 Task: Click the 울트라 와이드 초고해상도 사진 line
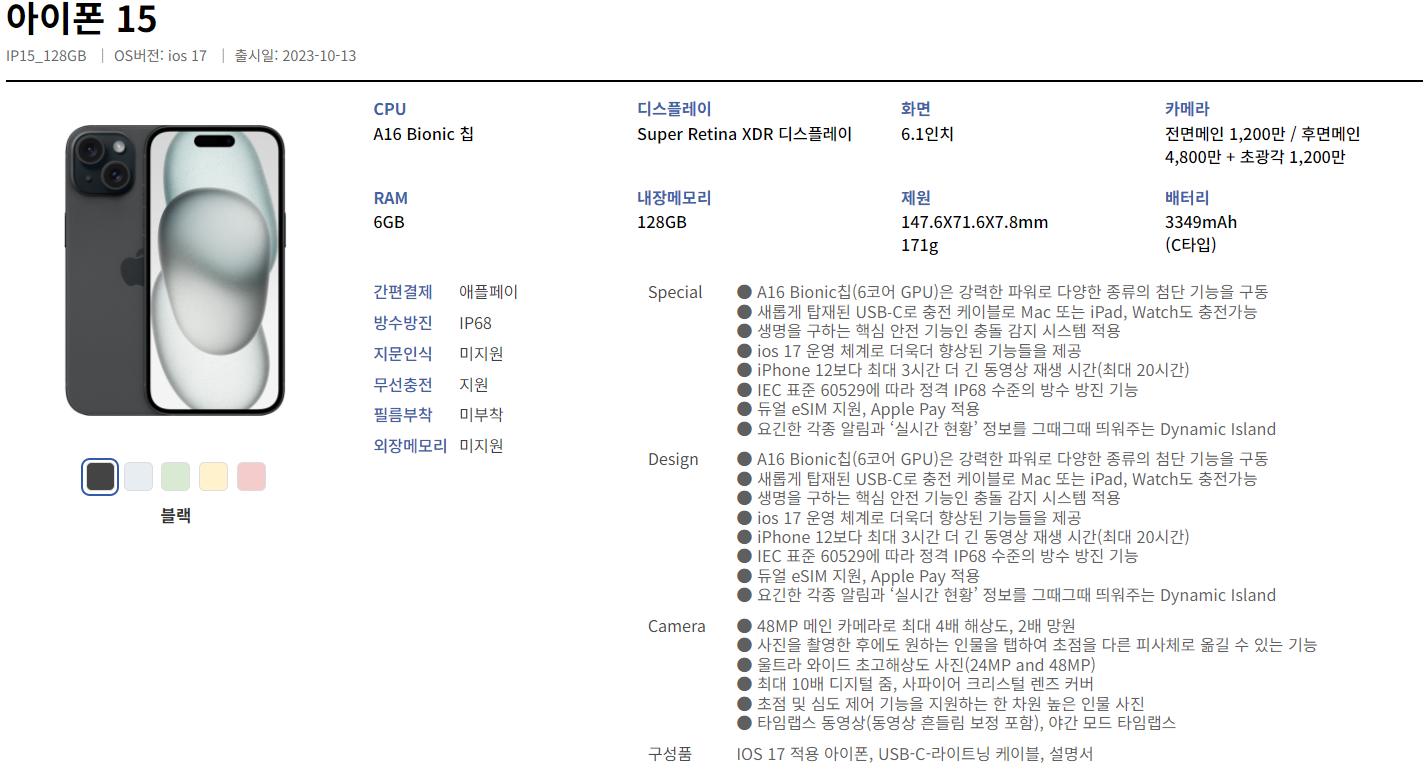[916, 665]
